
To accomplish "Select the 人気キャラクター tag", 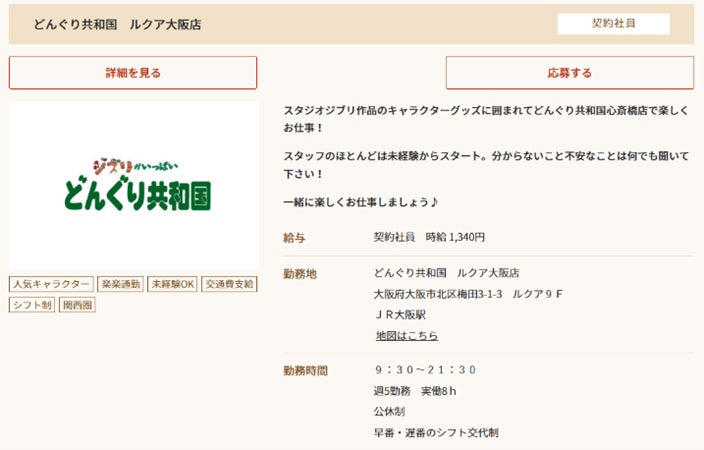I will (x=51, y=284).
